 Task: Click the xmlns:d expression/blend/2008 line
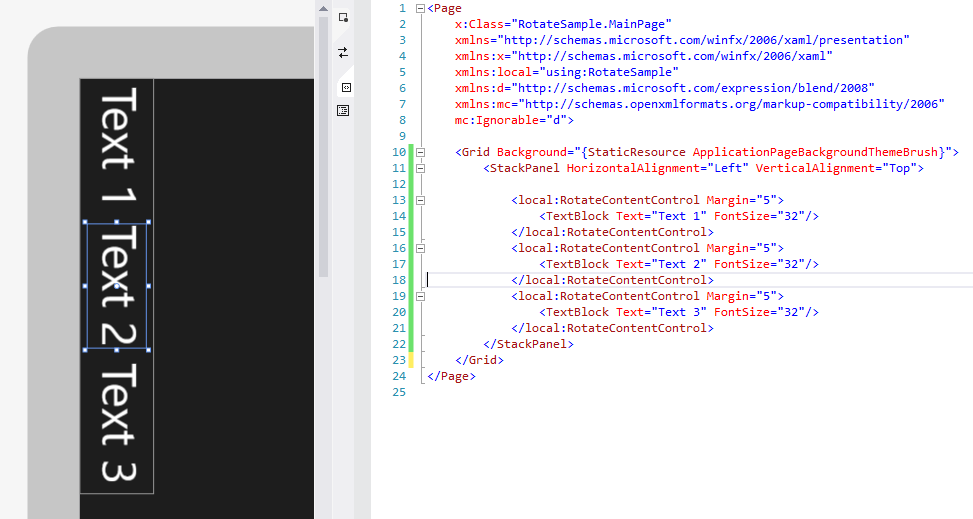click(665, 88)
